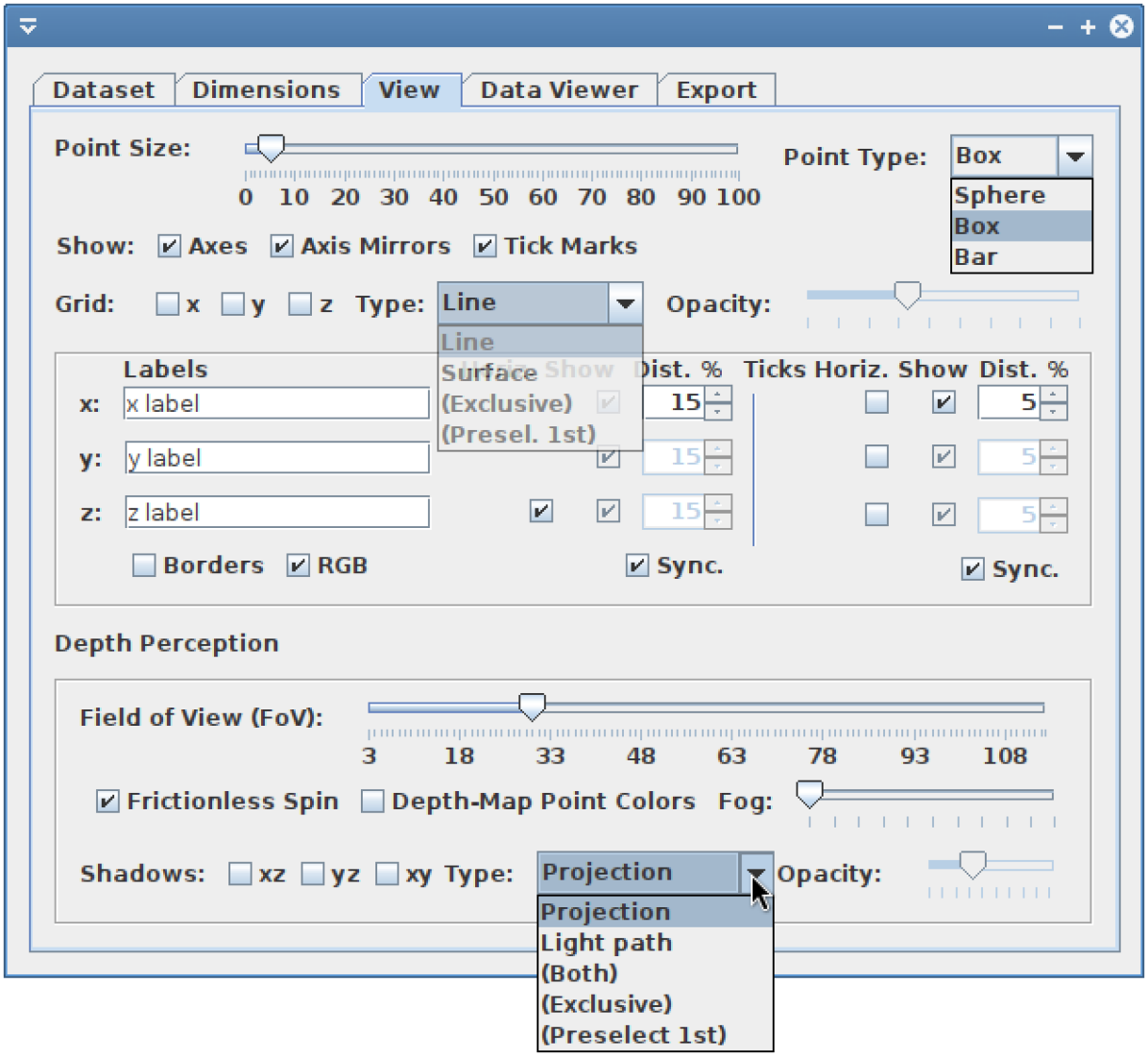
Task: Disable the Frictionless Spin checkbox
Action: 108,802
